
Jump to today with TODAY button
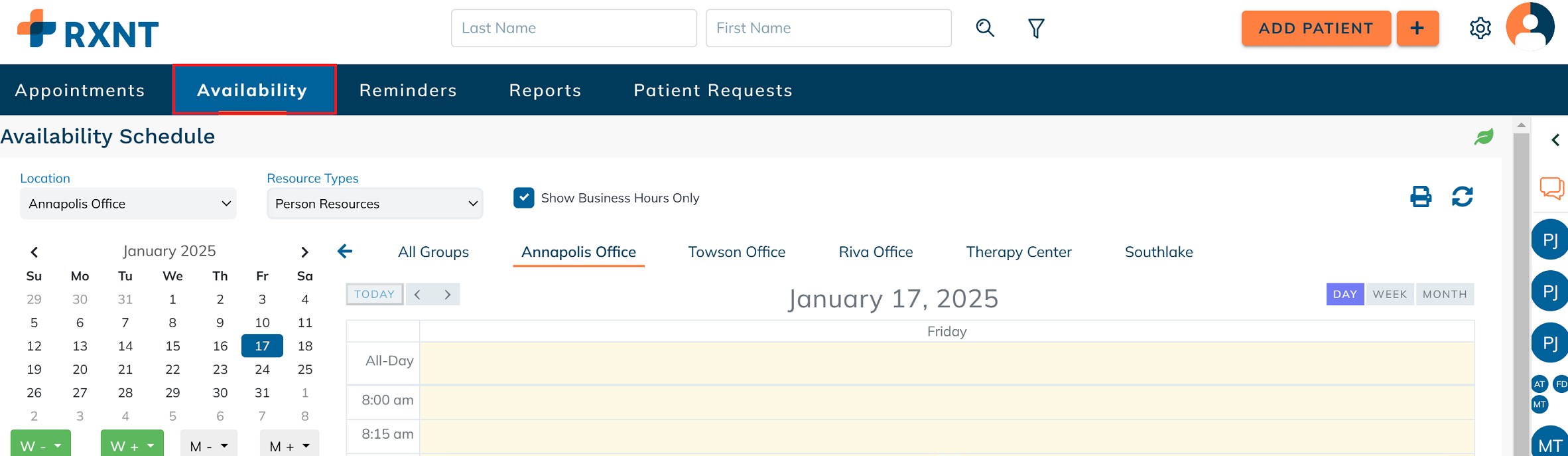374,294
